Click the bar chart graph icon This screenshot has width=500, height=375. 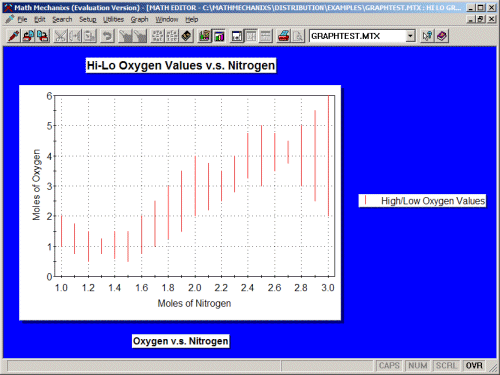pos(219,36)
